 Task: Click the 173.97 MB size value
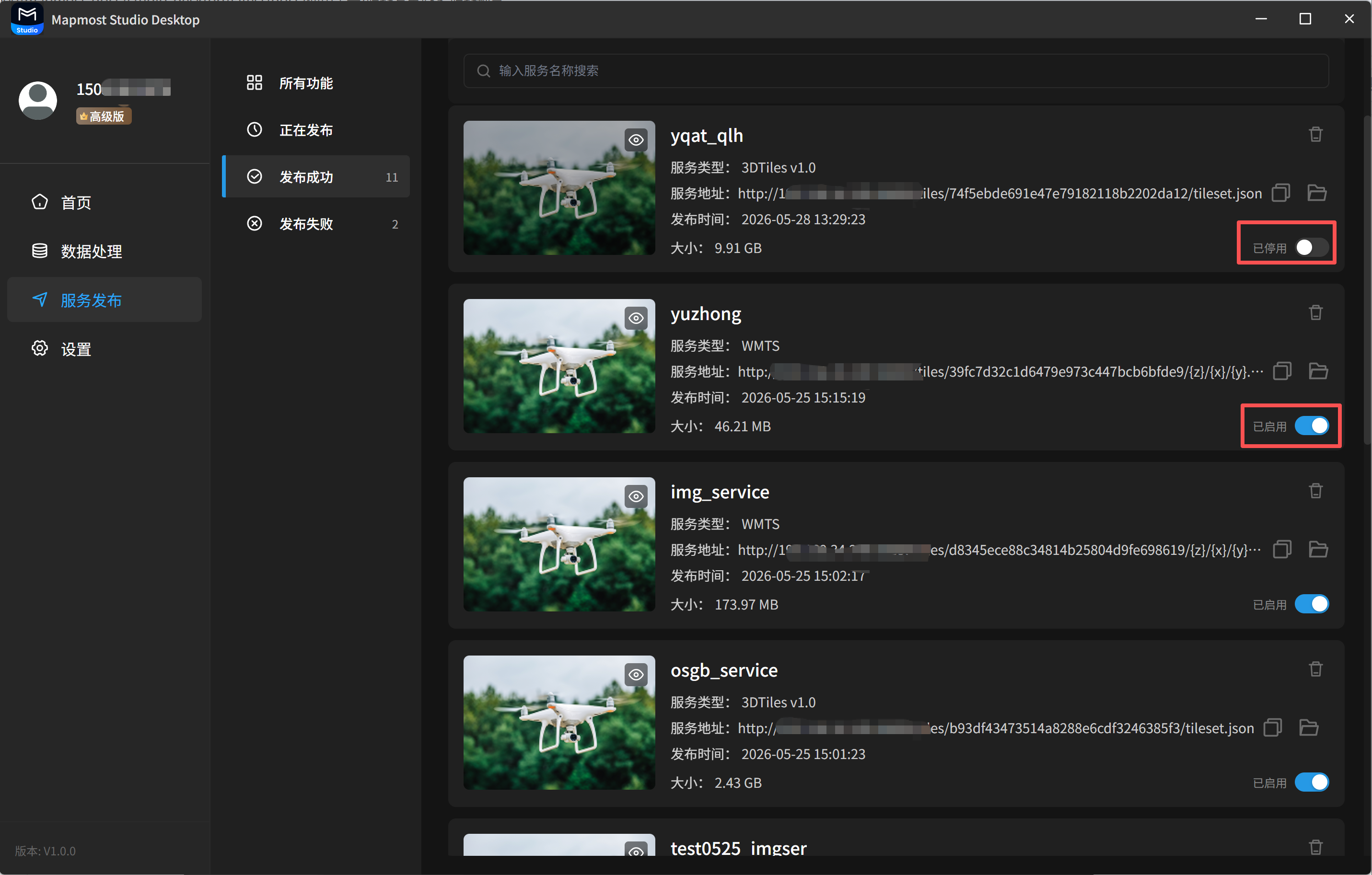click(746, 605)
